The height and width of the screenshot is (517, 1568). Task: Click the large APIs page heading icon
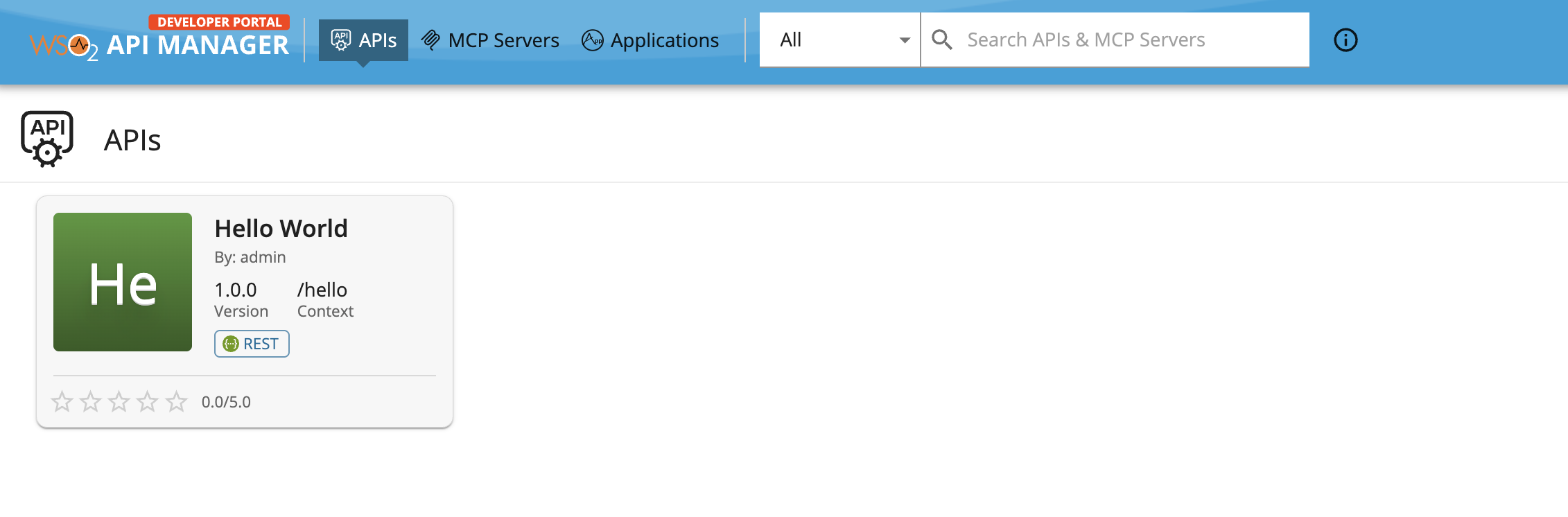pyautogui.click(x=47, y=139)
